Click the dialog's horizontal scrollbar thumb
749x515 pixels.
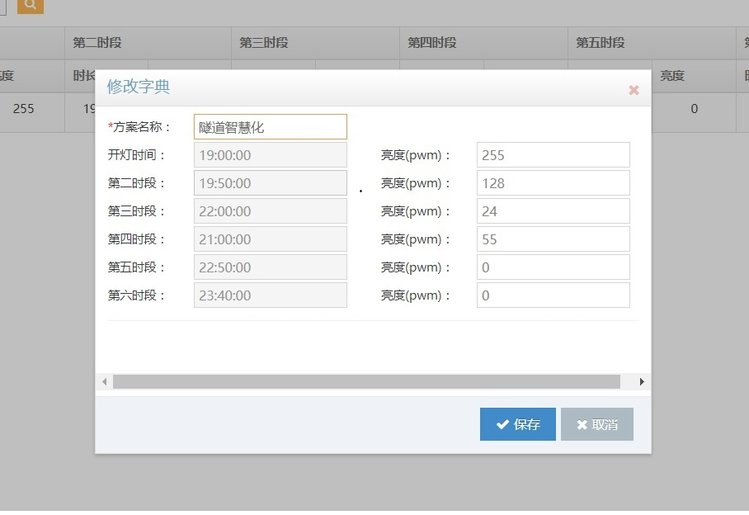click(366, 382)
